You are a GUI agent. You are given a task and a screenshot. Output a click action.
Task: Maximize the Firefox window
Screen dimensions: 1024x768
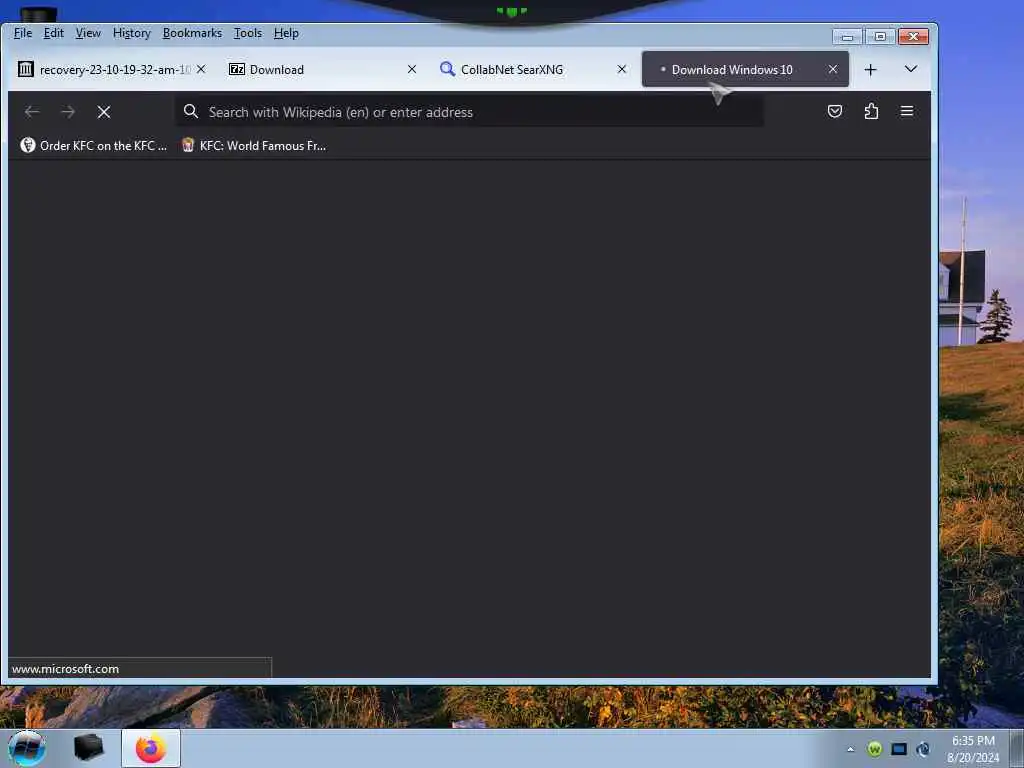pyautogui.click(x=880, y=37)
